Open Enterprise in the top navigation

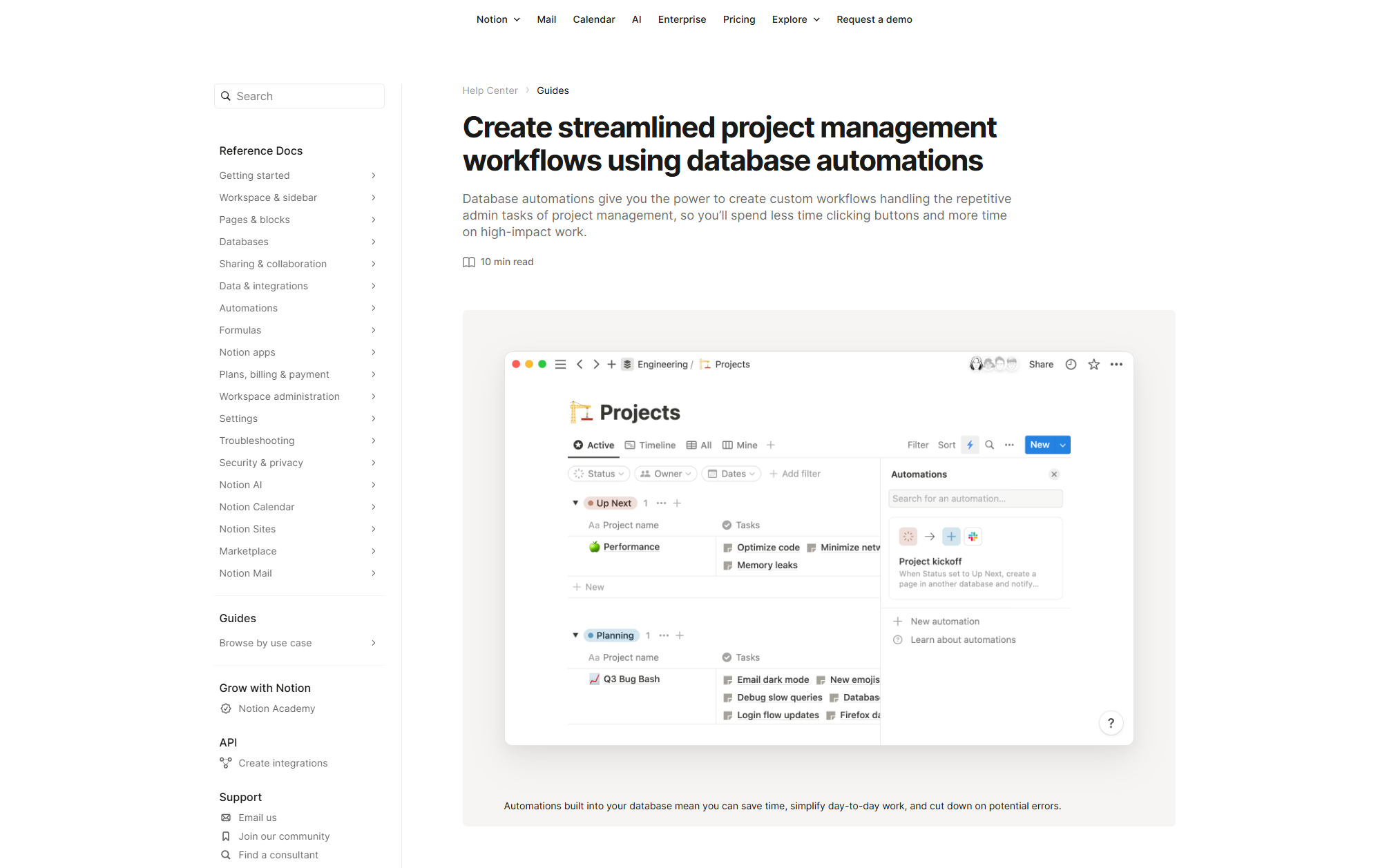(682, 19)
